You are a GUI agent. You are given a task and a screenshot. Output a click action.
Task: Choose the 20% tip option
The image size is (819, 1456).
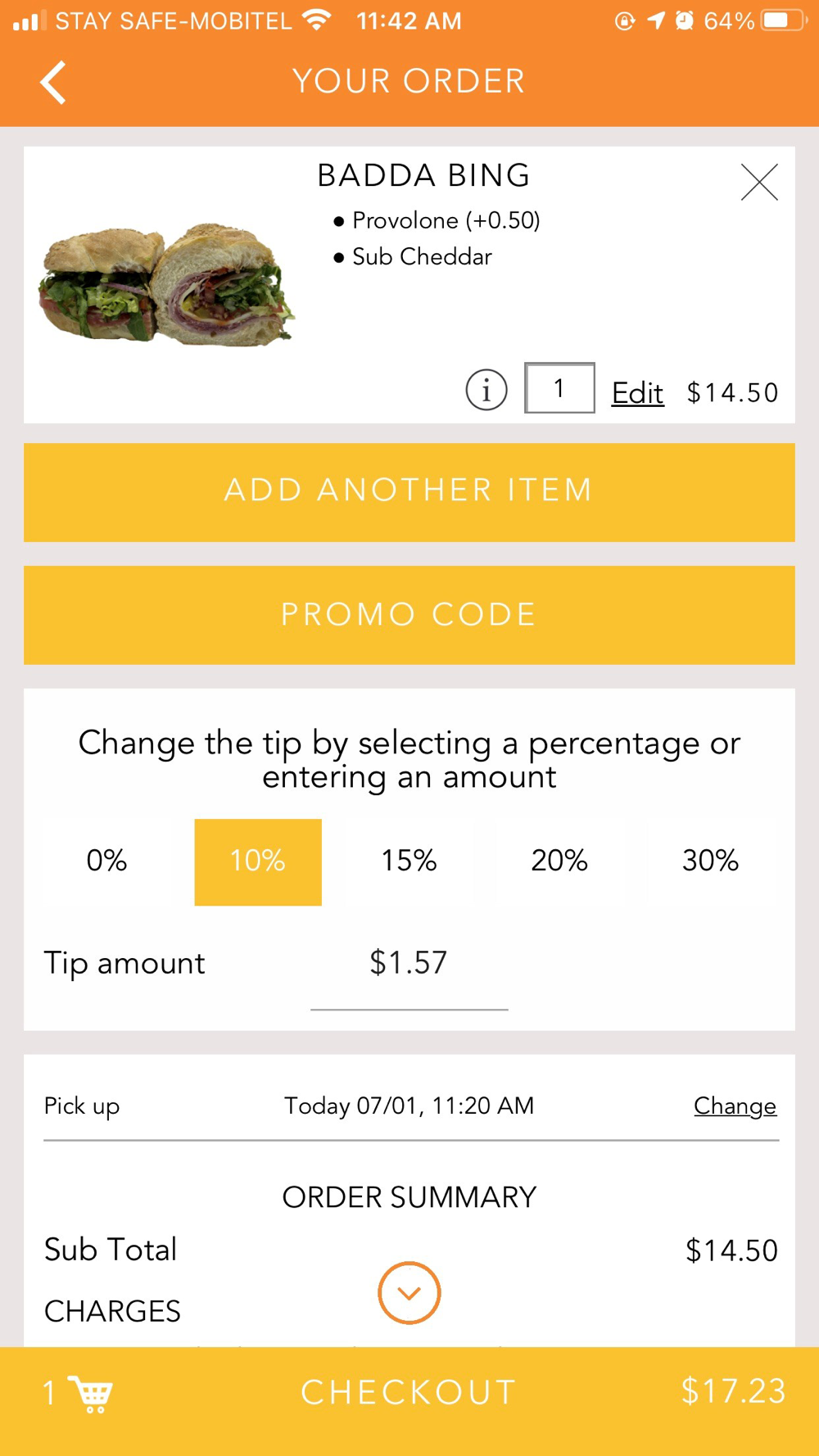(x=559, y=861)
